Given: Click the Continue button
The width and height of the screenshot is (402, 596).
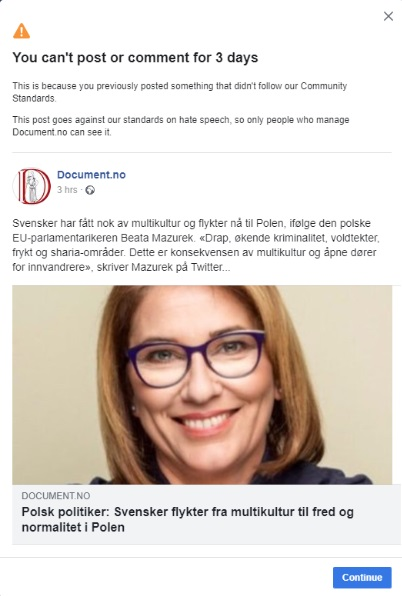Looking at the screenshot, I should (x=362, y=577).
